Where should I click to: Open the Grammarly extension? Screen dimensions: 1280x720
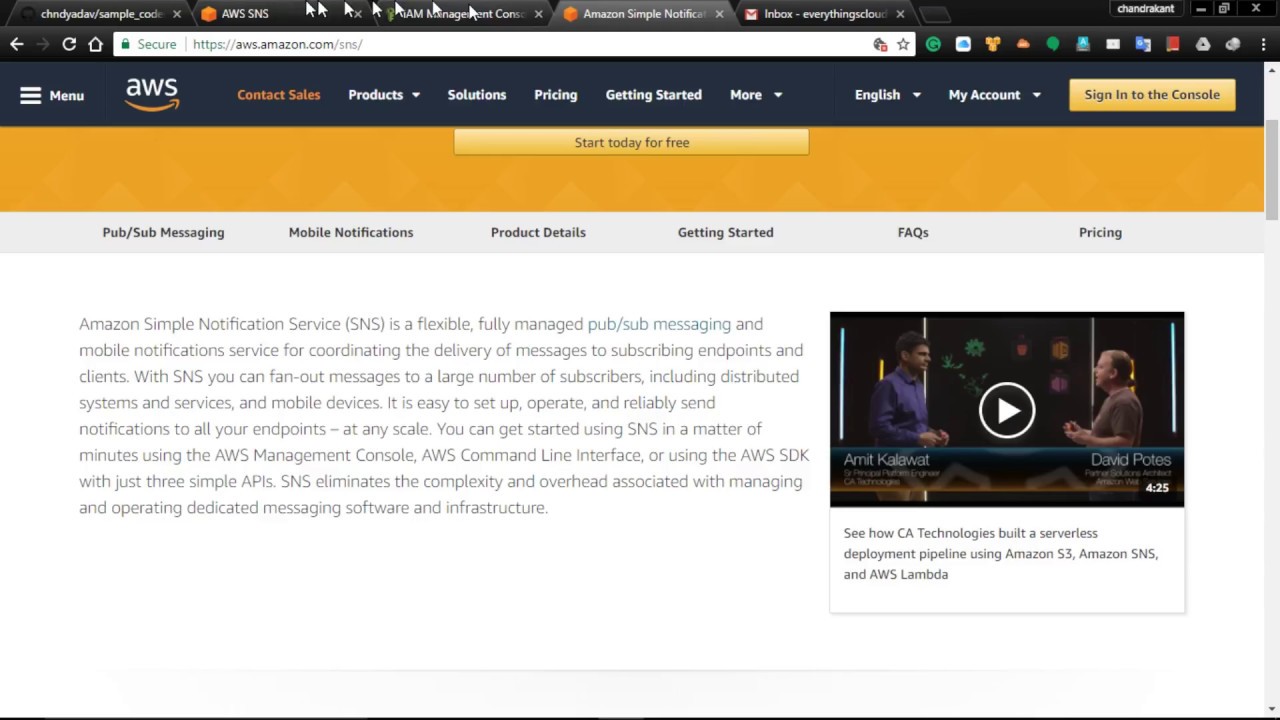point(933,44)
